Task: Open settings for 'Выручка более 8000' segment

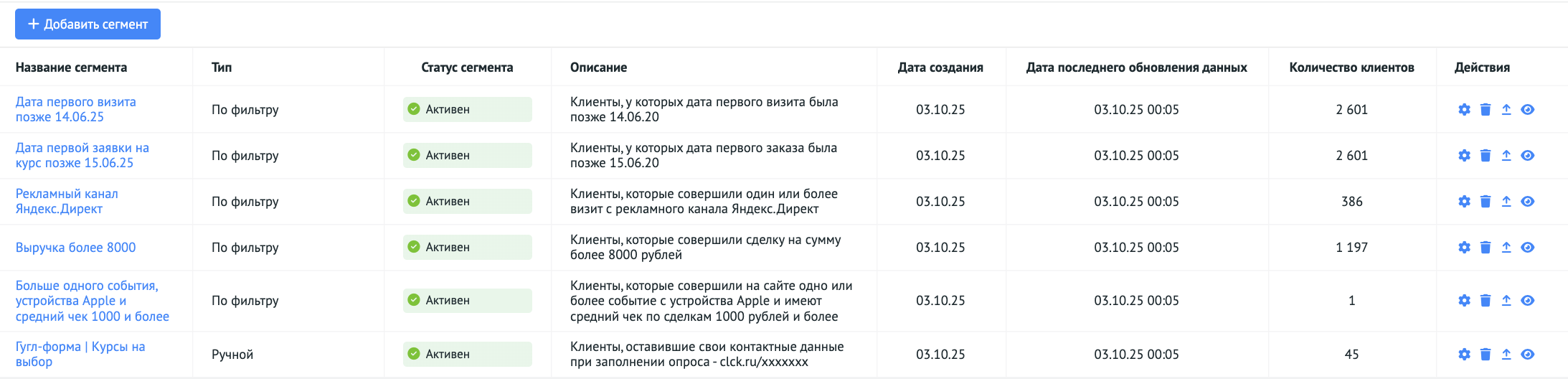Action: point(1464,248)
